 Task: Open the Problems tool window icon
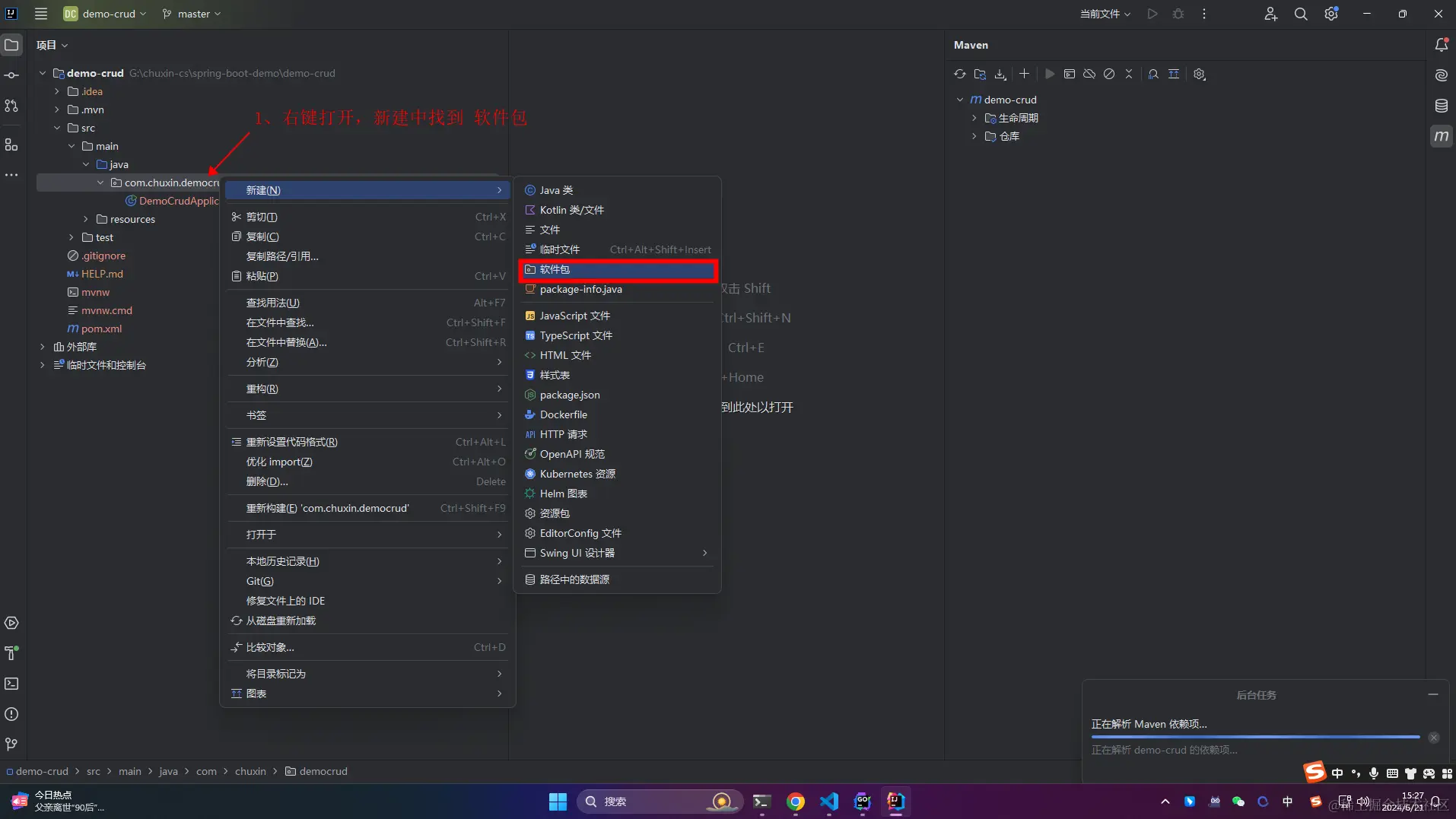point(11,714)
